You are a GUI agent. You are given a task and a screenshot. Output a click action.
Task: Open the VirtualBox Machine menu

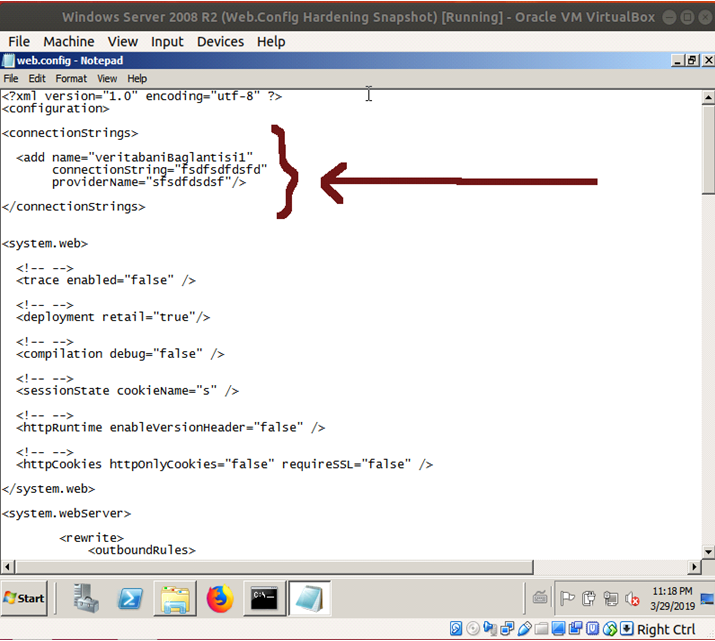(x=69, y=41)
